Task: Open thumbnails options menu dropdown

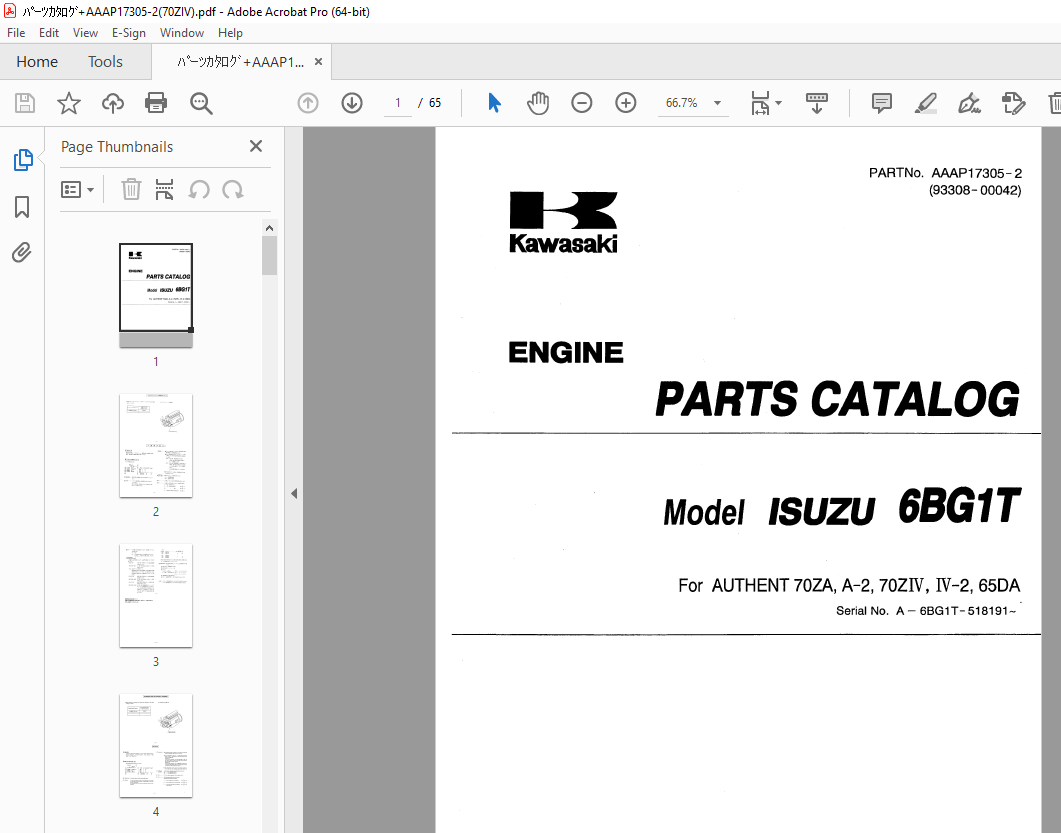Action: pyautogui.click(x=77, y=190)
